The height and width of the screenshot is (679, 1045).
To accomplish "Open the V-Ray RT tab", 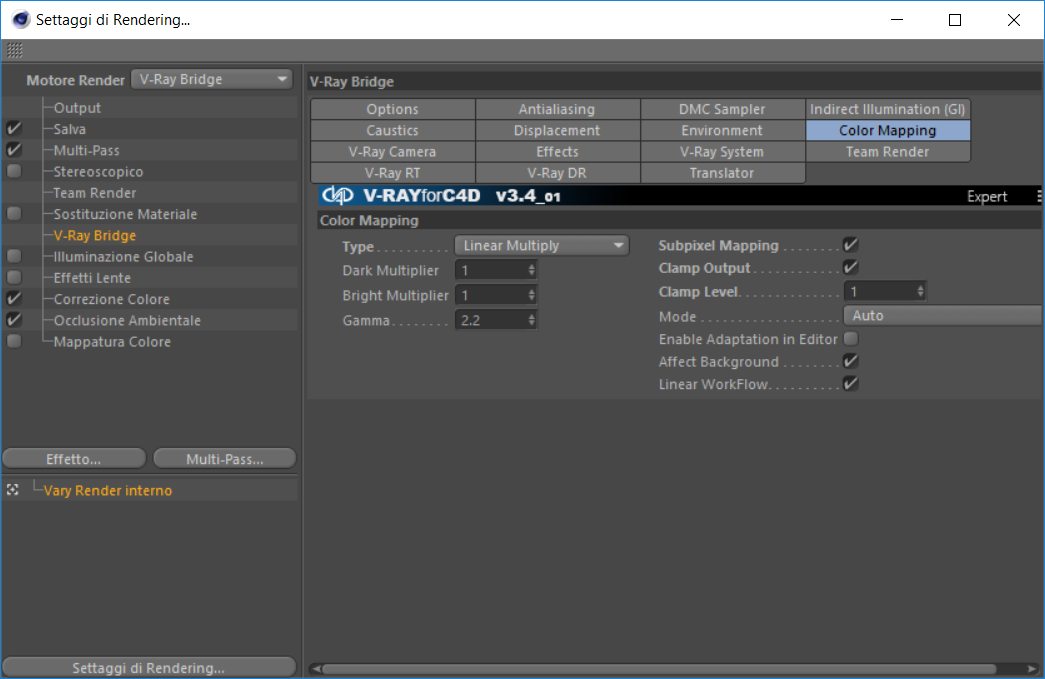I will pos(393,173).
